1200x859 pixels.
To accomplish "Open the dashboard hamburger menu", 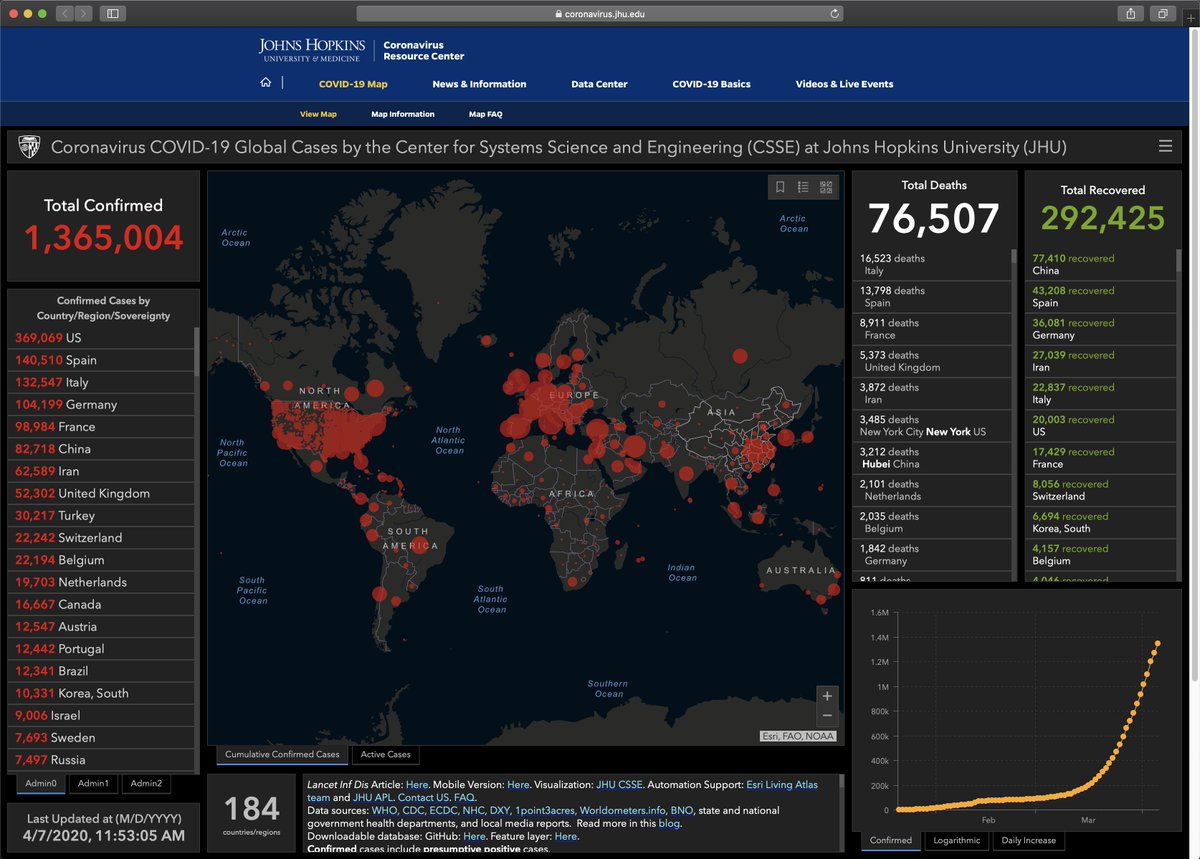I will [1165, 146].
